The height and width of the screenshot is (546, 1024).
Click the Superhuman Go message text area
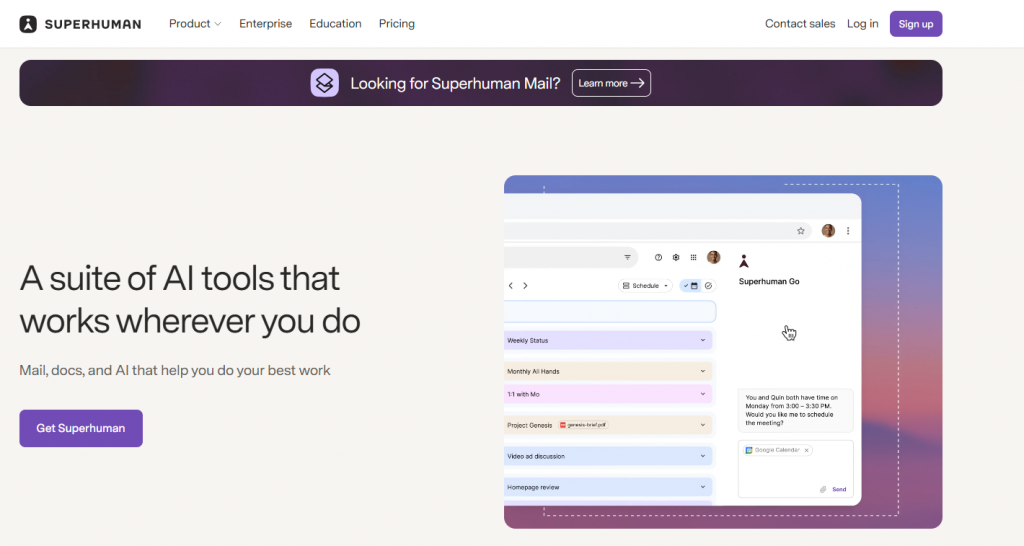[x=796, y=469]
